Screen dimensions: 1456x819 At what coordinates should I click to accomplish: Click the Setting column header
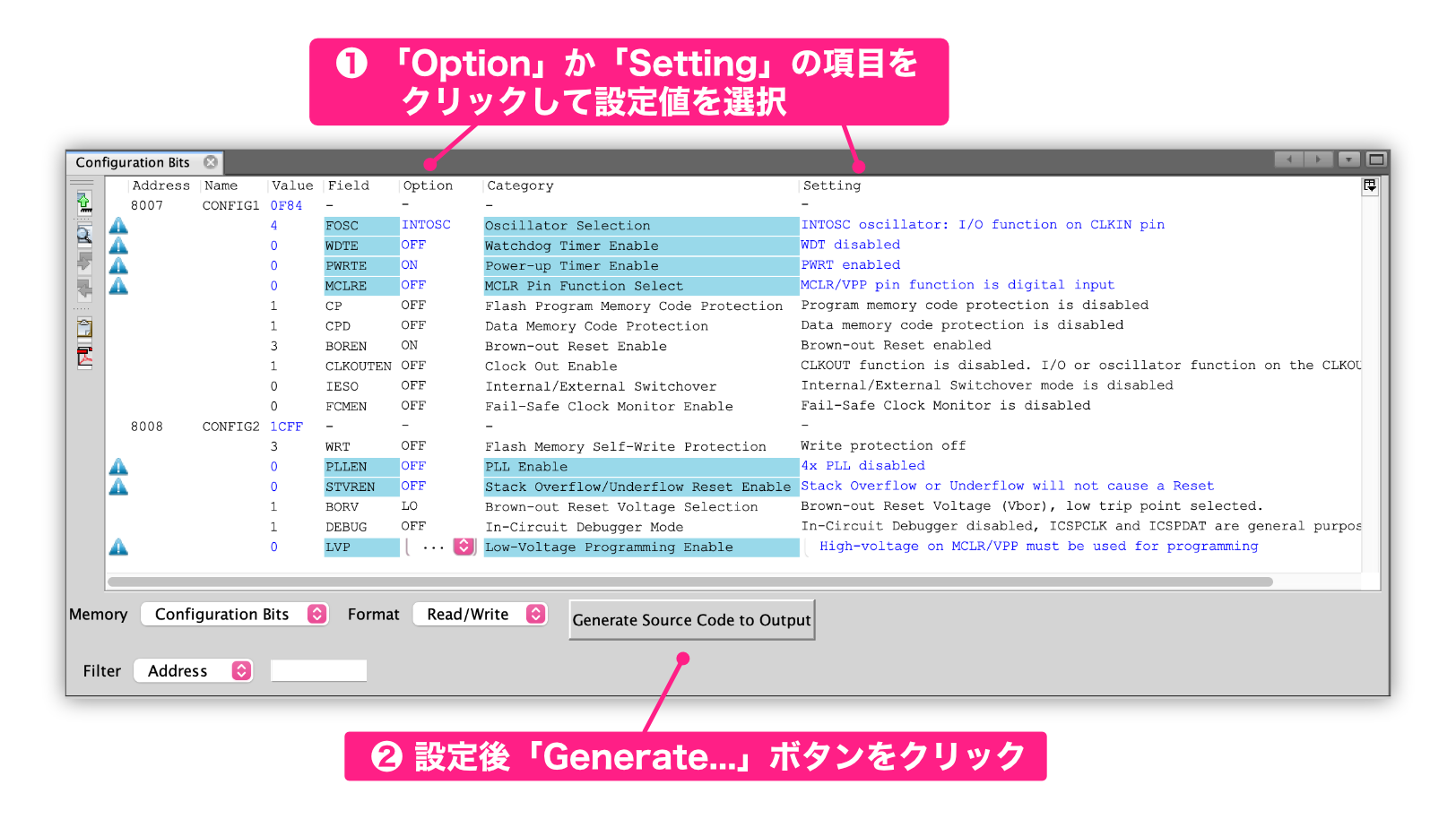[832, 185]
